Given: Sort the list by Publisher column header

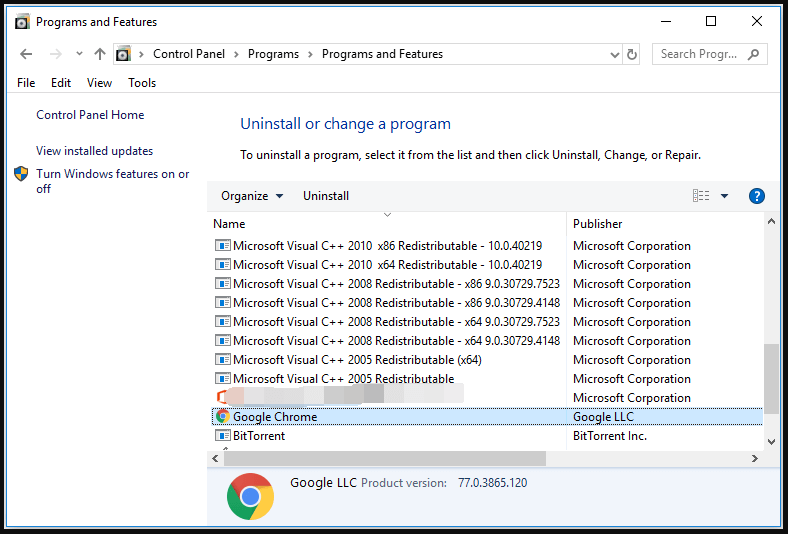Looking at the screenshot, I should pyautogui.click(x=598, y=224).
